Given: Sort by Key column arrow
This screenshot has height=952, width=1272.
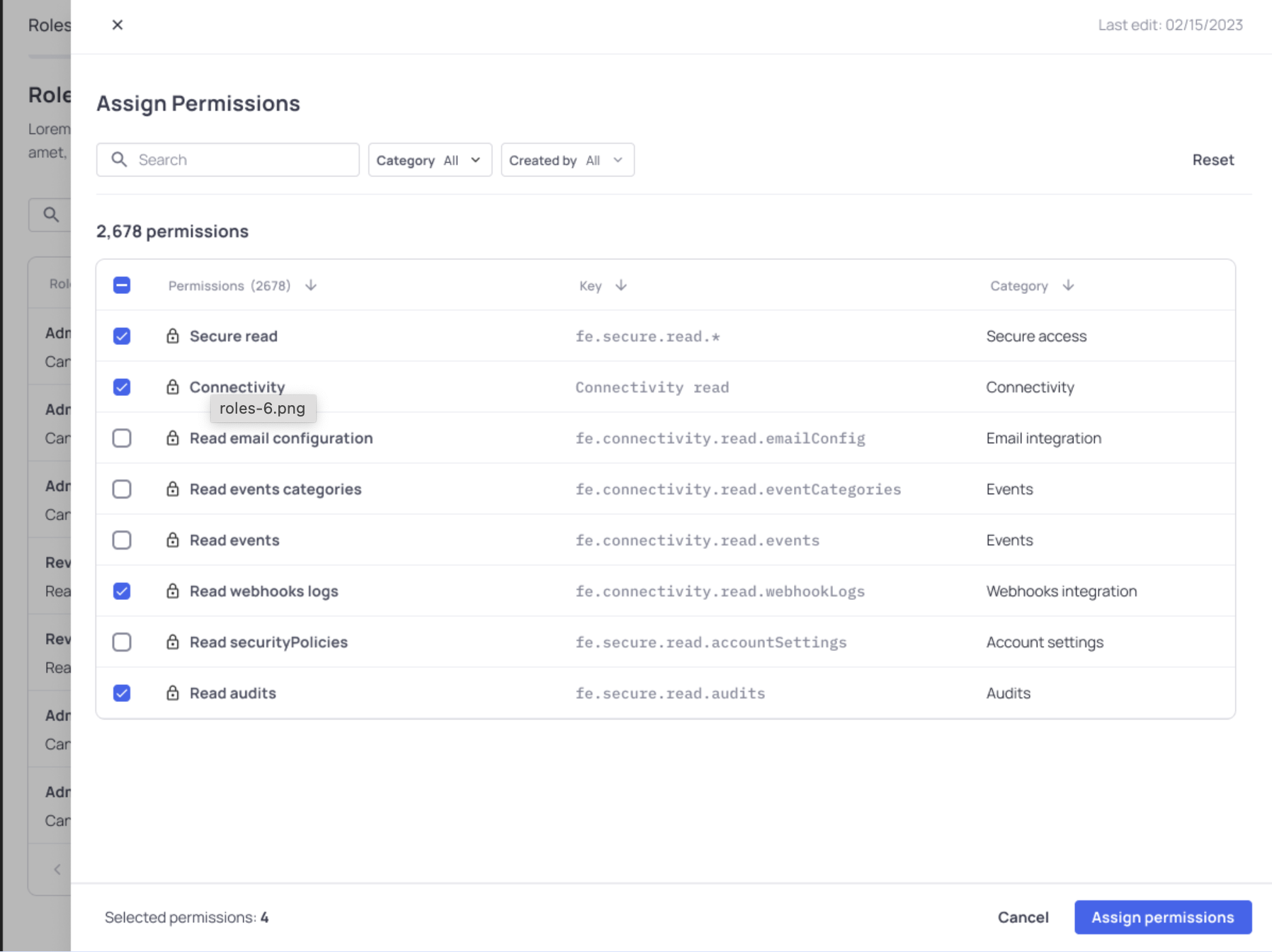Looking at the screenshot, I should [x=621, y=285].
